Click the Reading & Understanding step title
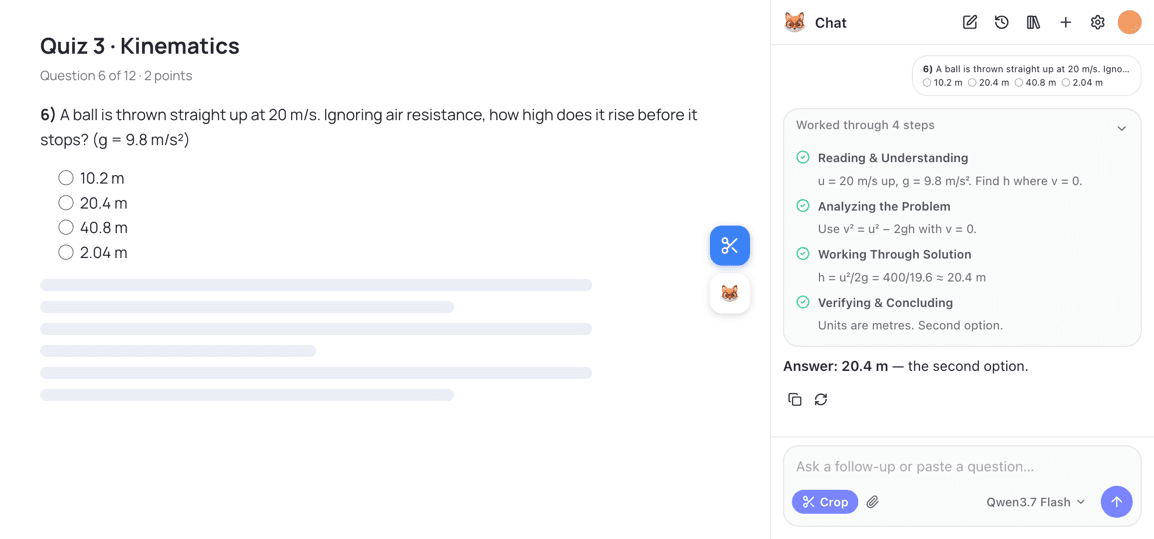The height and width of the screenshot is (539, 1154). [x=893, y=158]
